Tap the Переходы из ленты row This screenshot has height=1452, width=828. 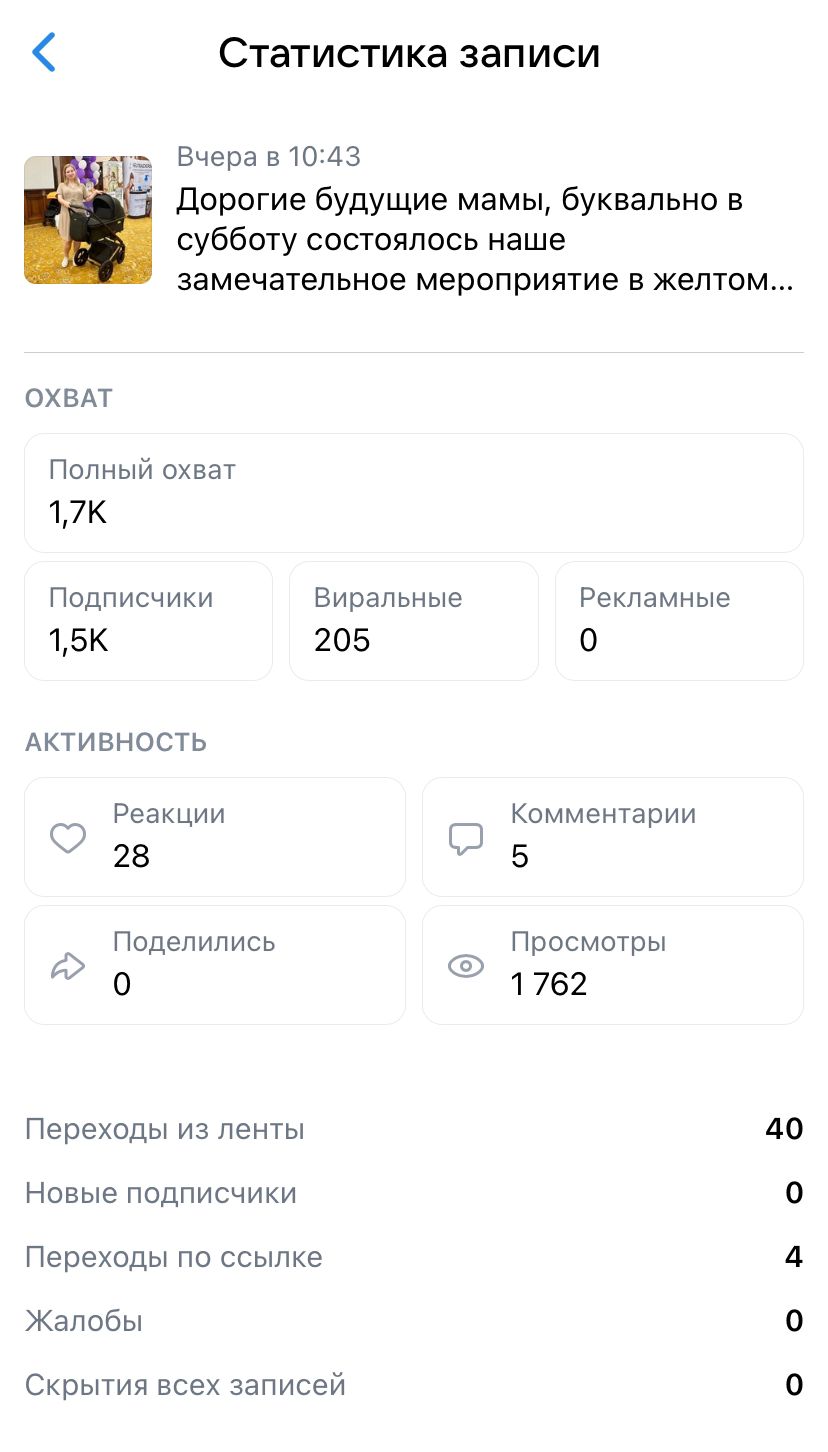[413, 1129]
